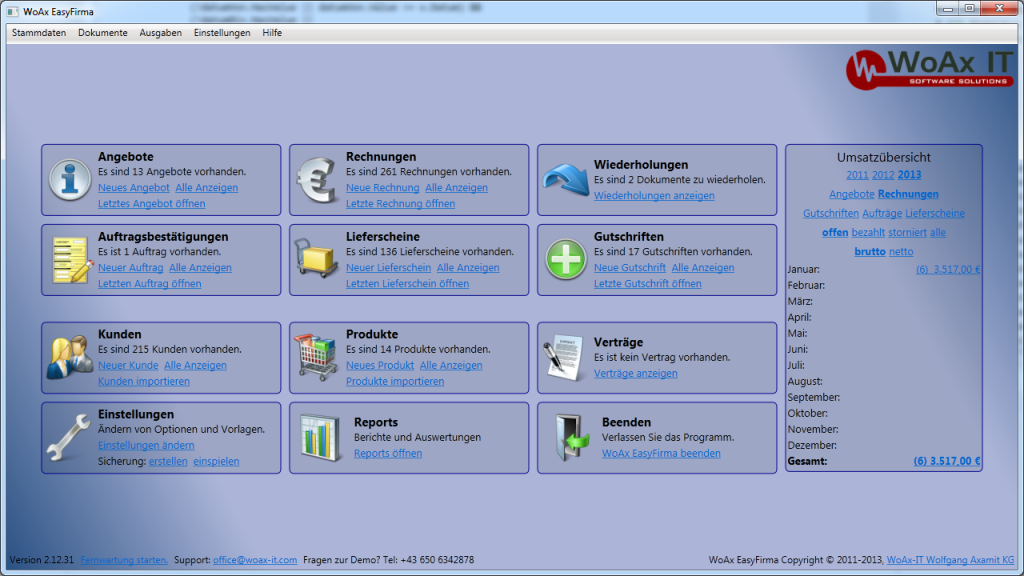The image size is (1024, 576).
Task: Open Letztes Angebot öffnen link
Action: [152, 204]
